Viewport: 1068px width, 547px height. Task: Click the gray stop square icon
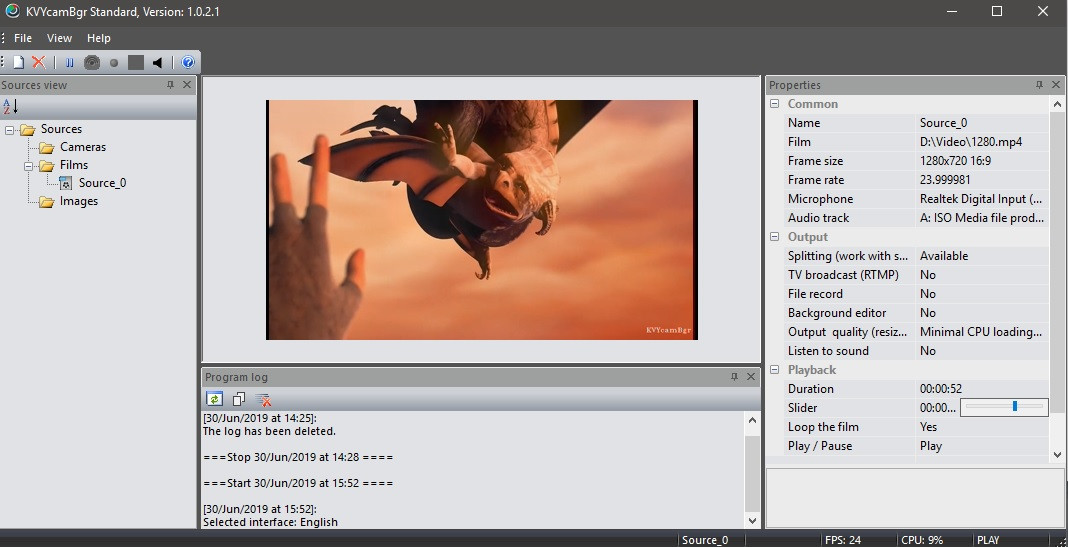[136, 63]
